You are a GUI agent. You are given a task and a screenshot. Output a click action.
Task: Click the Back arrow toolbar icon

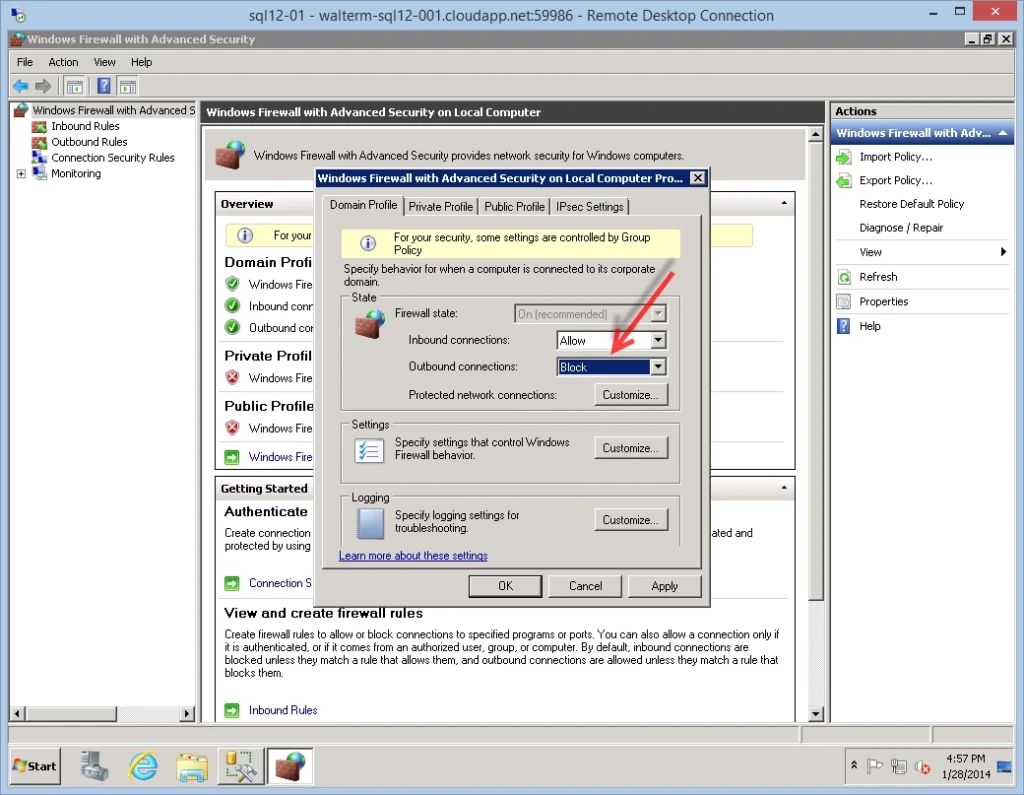[x=20, y=86]
